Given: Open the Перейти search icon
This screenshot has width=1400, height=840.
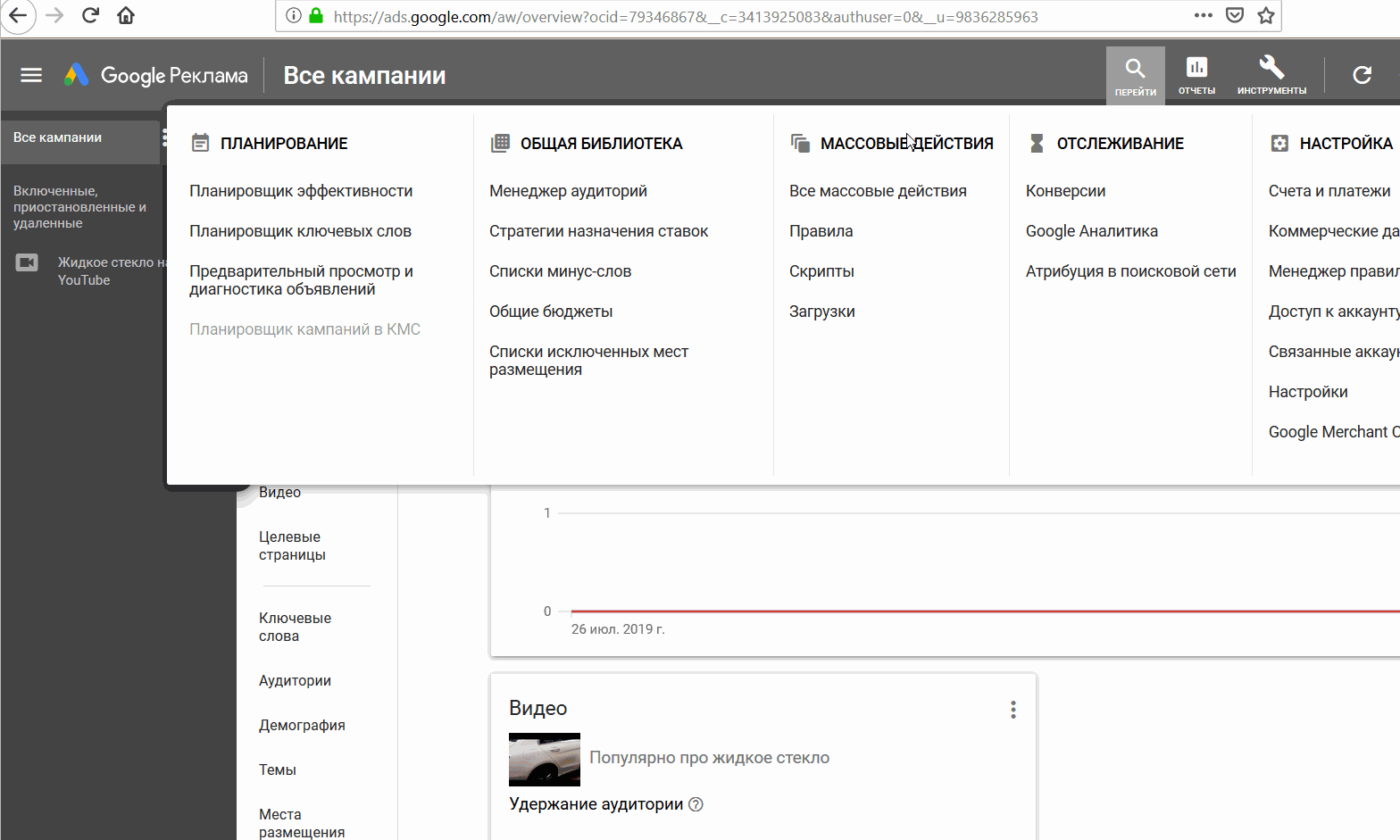Looking at the screenshot, I should point(1135,75).
